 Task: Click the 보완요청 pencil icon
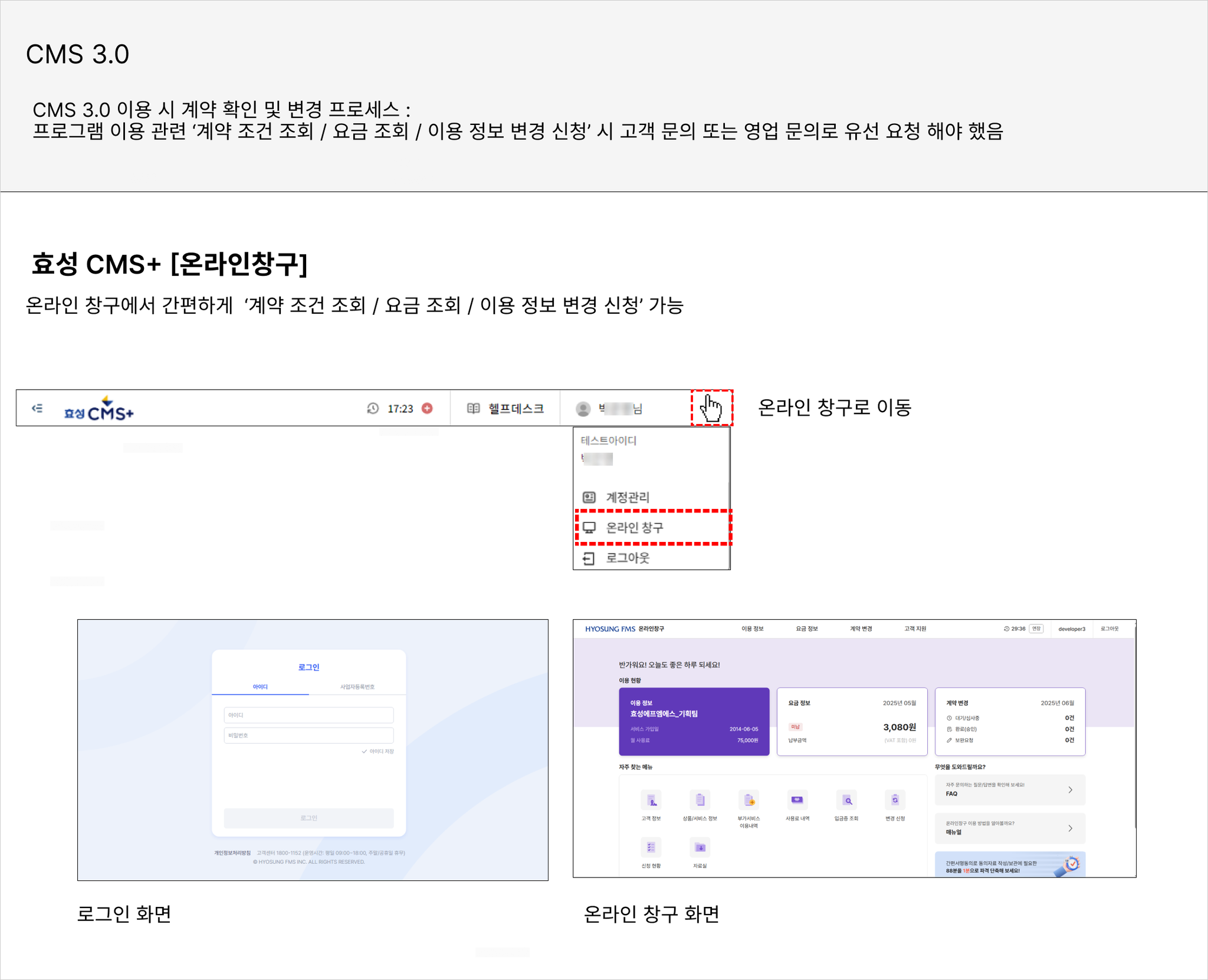[x=949, y=740]
